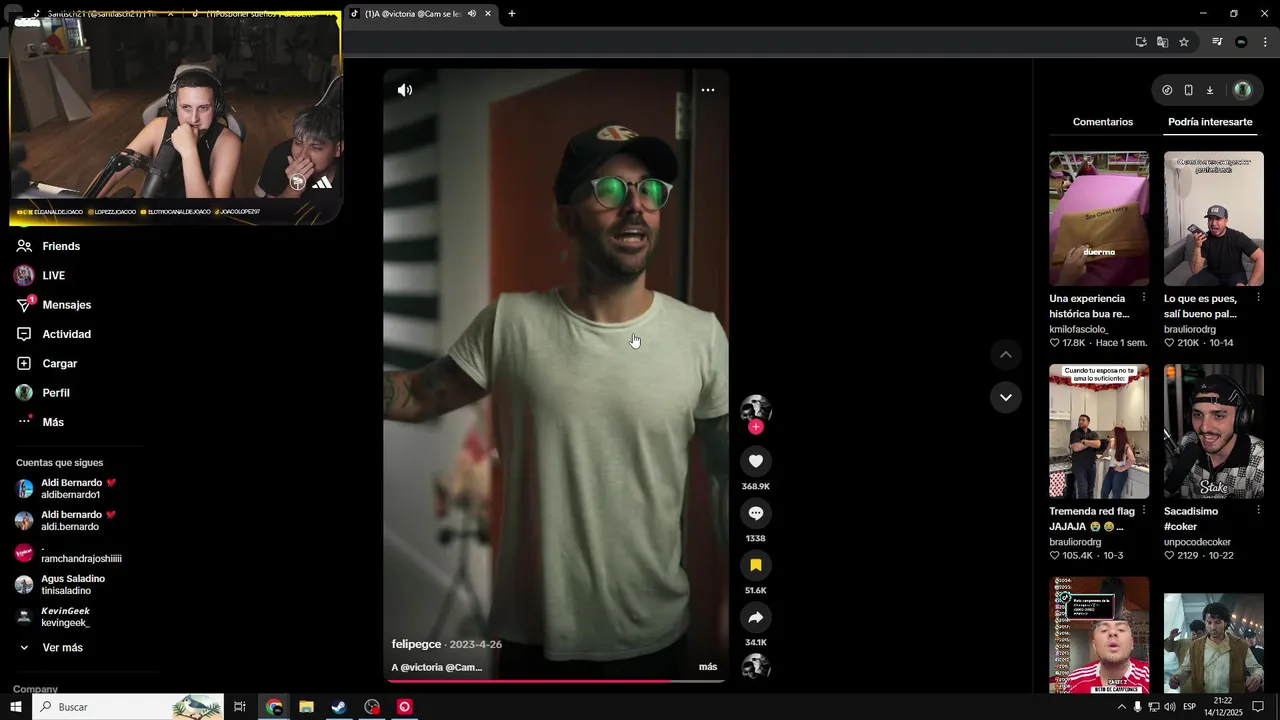Screen dimensions: 1280x720
Task: Seek on the red video progress bar
Action: [556, 681]
